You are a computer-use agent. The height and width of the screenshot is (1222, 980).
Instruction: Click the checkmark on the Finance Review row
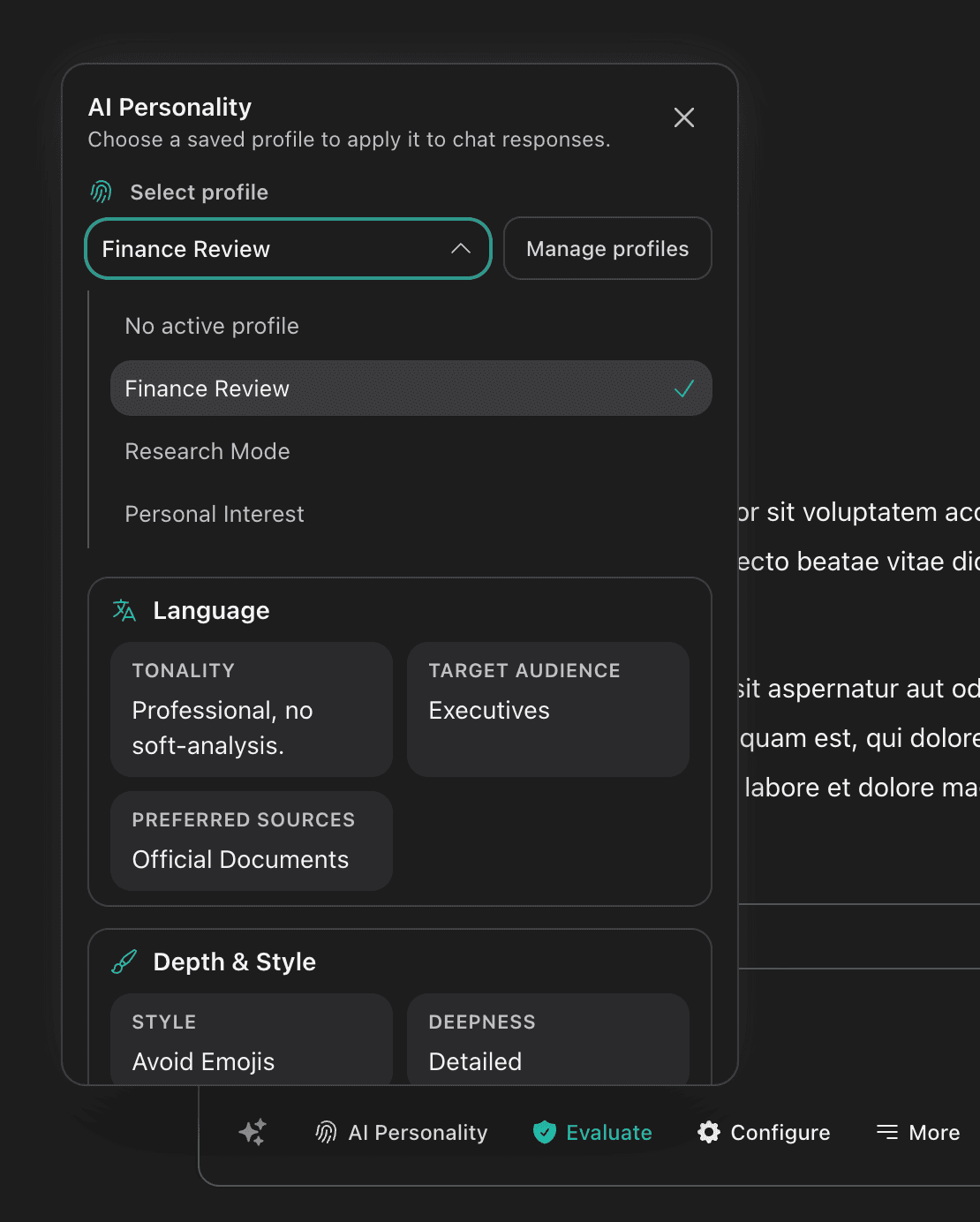[684, 388]
